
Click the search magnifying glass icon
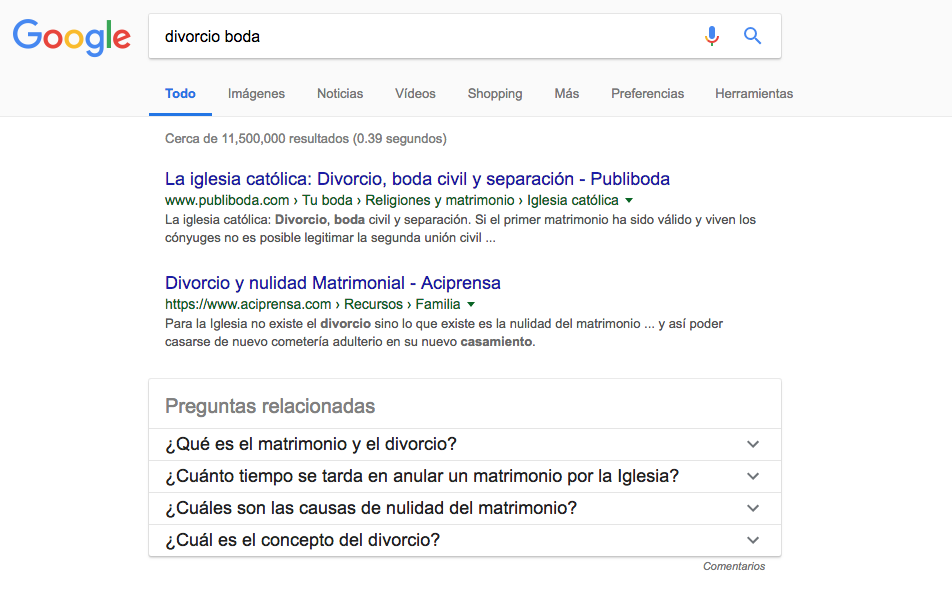pyautogui.click(x=752, y=36)
